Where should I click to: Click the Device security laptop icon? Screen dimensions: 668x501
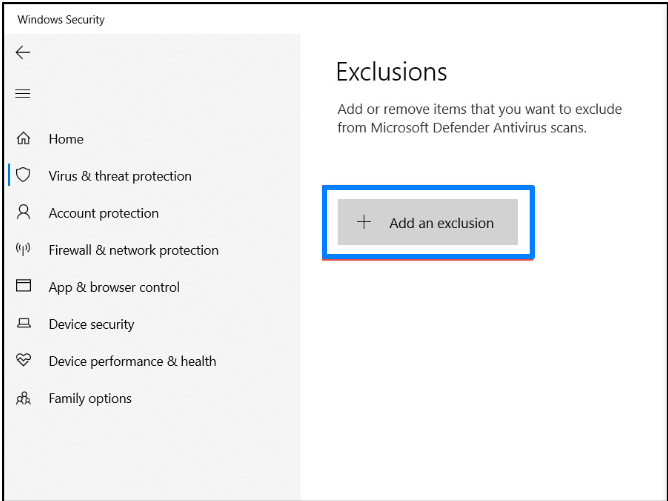pos(24,324)
